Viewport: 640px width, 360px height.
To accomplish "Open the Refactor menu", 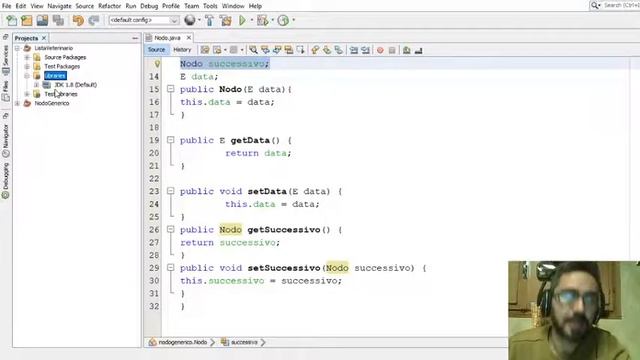I will tap(109, 6).
